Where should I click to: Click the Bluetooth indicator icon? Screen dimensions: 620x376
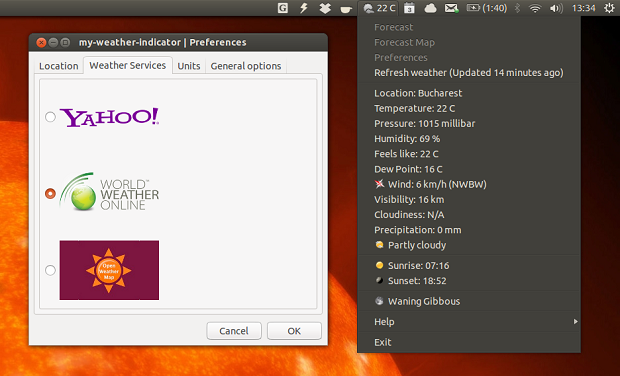[x=517, y=8]
